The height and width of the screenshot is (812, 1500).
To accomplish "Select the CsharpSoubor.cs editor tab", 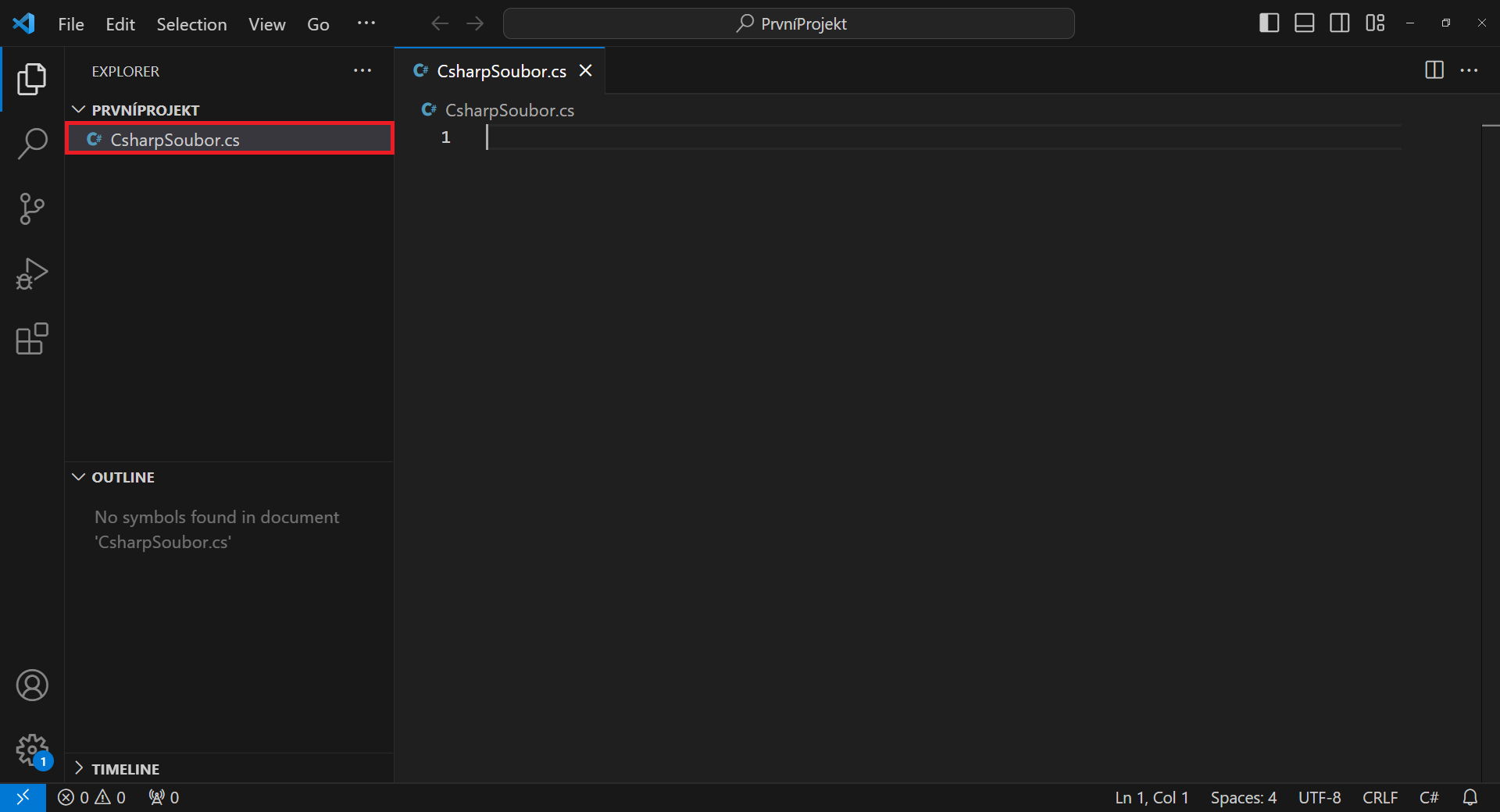I will [x=500, y=70].
